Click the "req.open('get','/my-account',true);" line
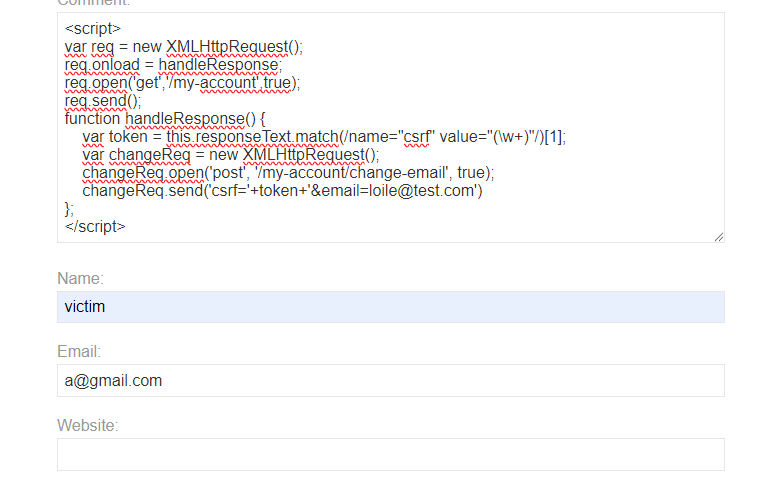 [182, 83]
